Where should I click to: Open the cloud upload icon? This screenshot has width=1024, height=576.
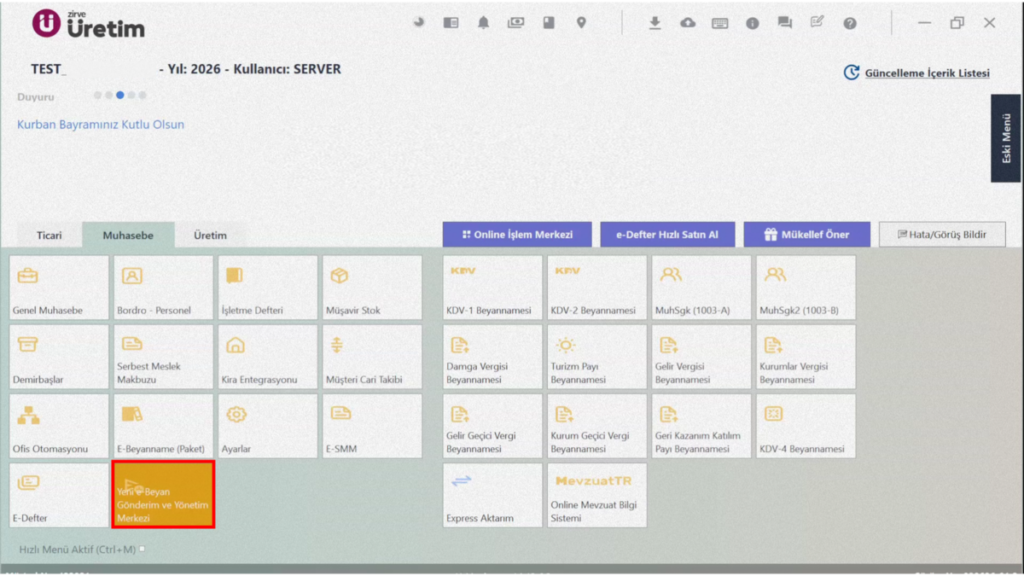click(688, 23)
